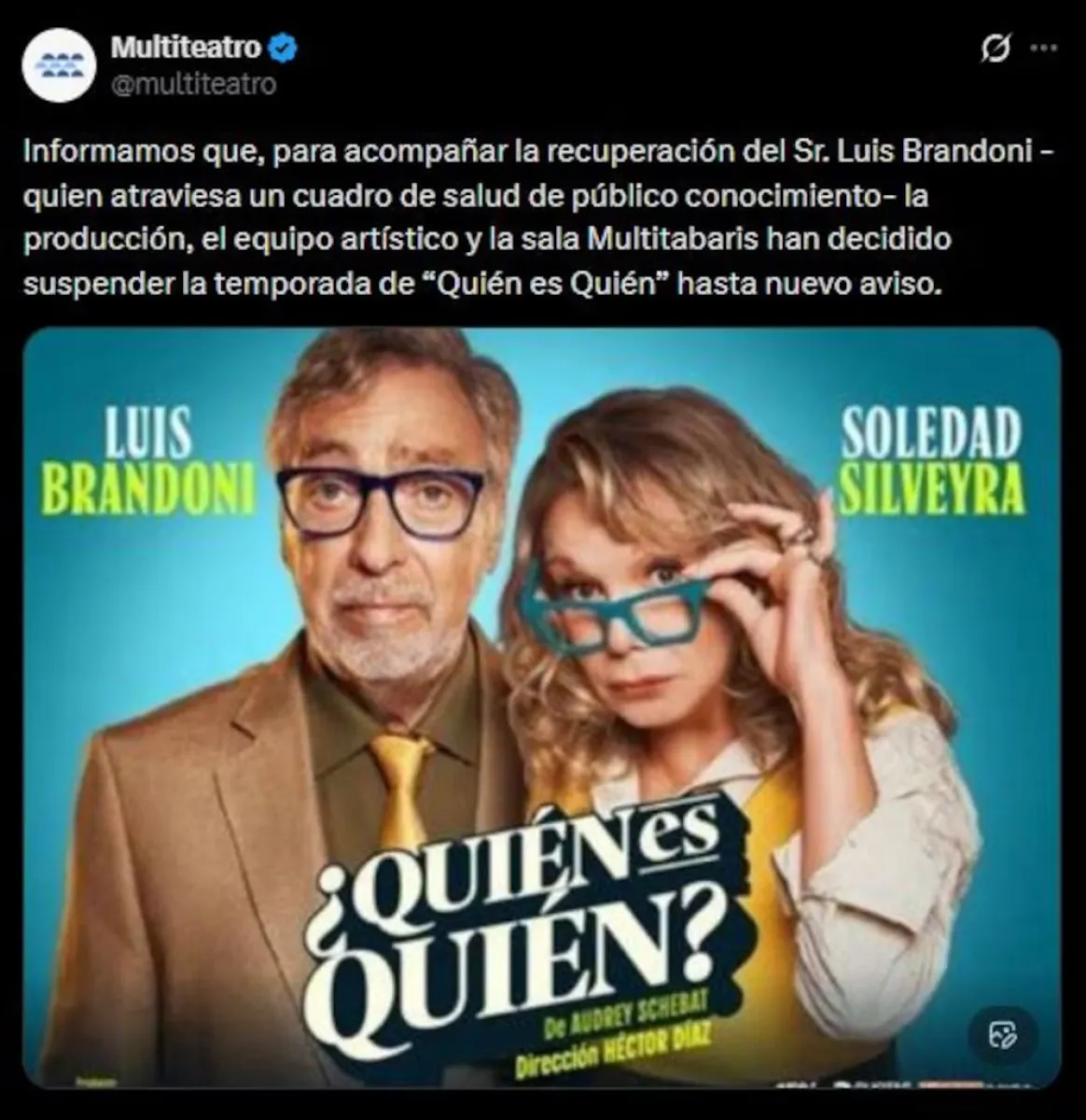Open the Multiteatro profile avatar
Screen dimensions: 1086x1120
59,64
